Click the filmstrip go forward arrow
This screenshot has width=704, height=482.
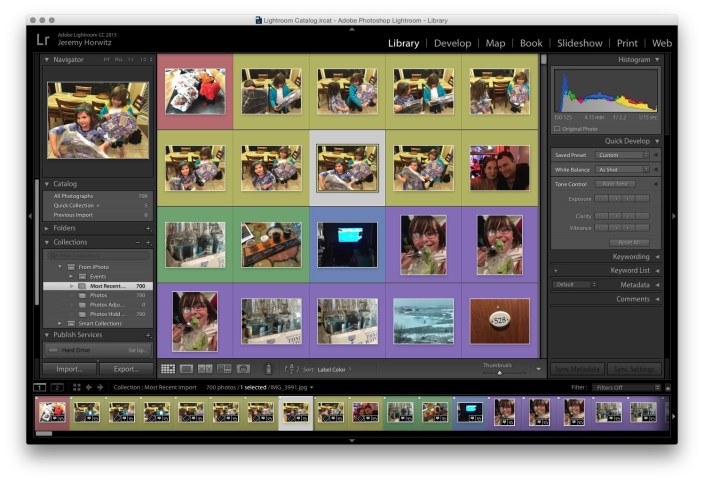(x=99, y=387)
